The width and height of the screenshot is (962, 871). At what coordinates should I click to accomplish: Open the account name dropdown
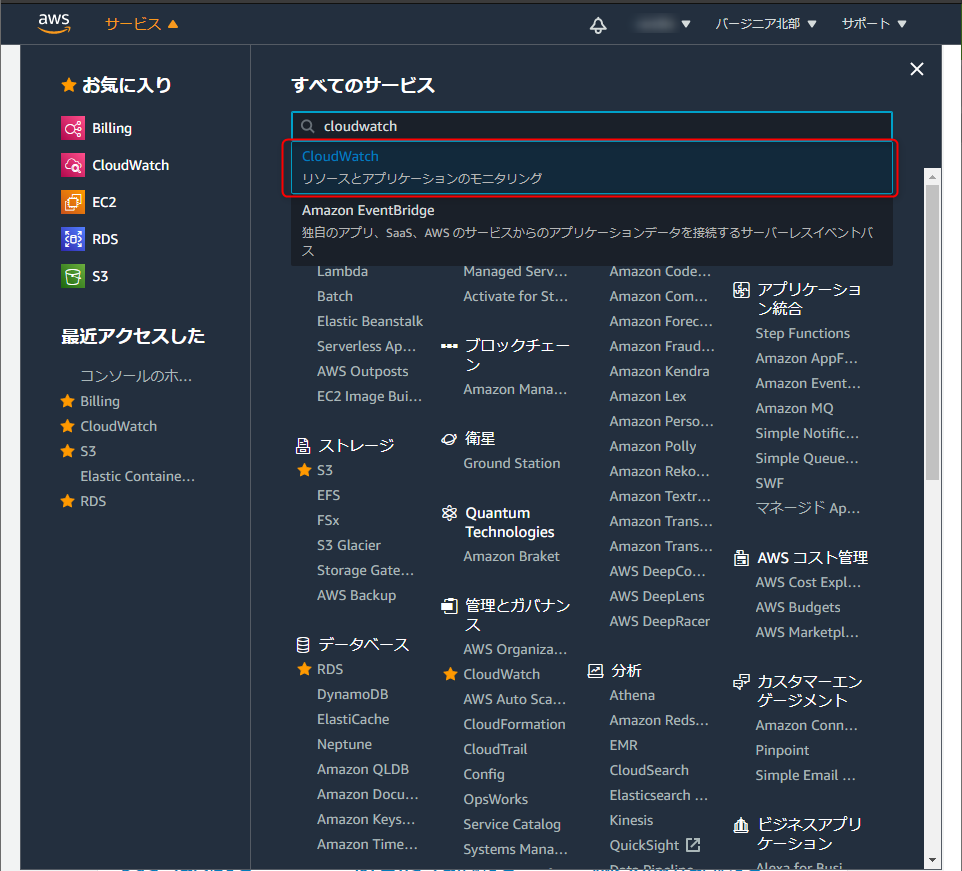(x=663, y=24)
